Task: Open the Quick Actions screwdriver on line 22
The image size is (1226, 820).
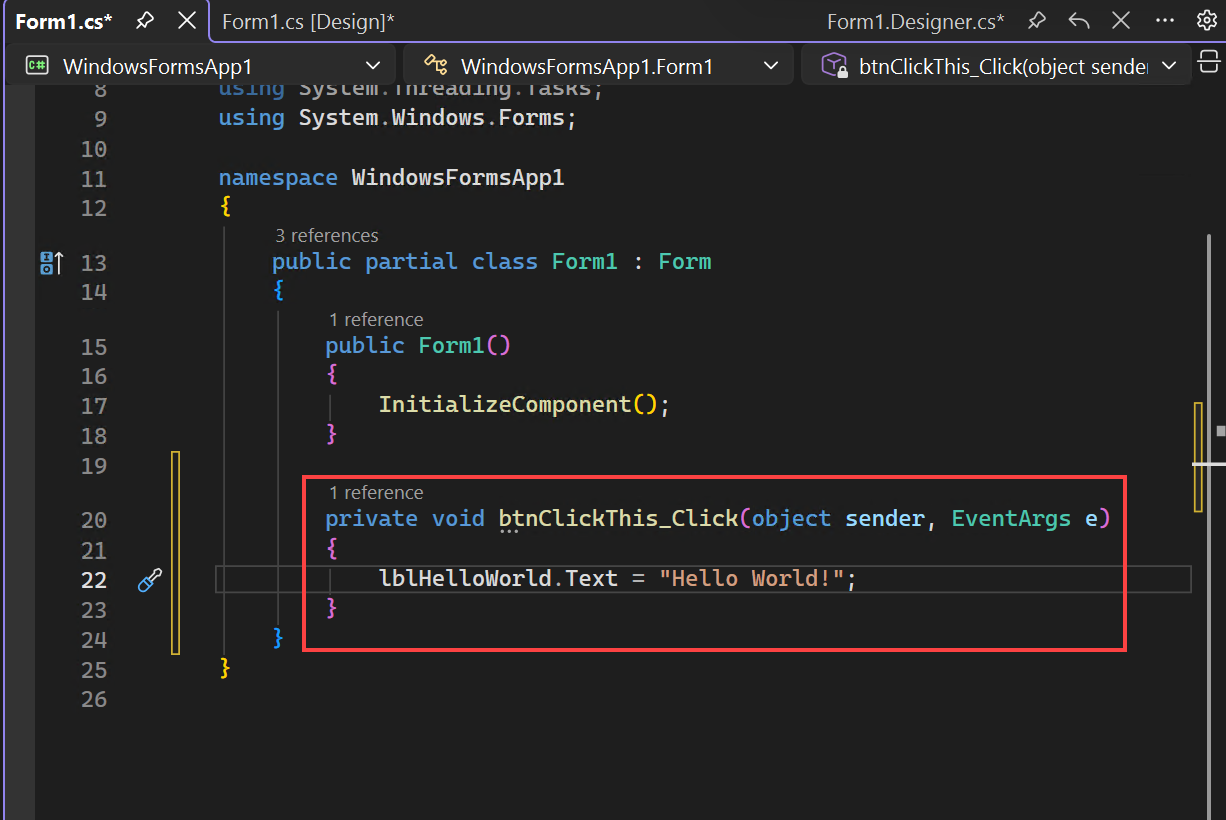Action: point(150,579)
